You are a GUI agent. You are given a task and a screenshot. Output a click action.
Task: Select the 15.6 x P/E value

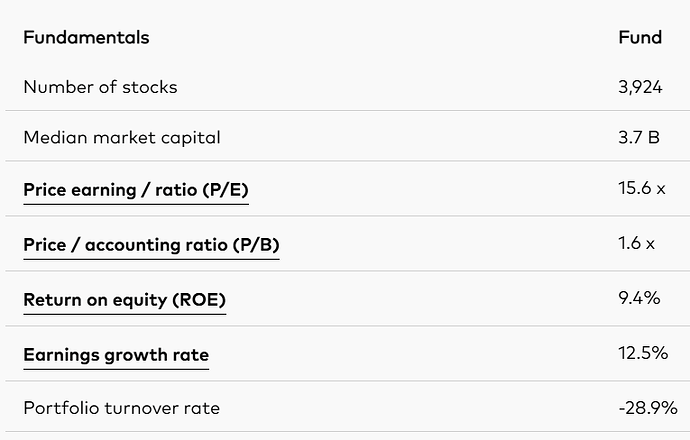point(642,188)
